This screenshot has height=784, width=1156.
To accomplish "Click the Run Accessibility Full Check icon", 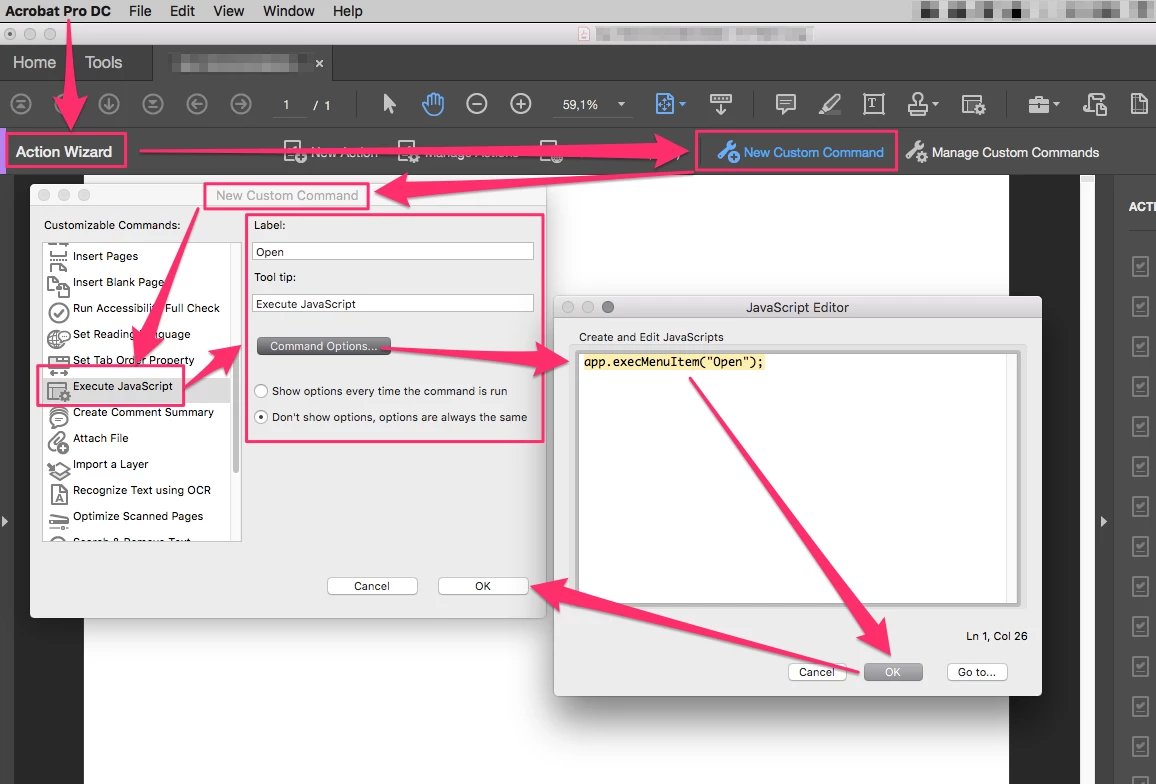I will [58, 312].
